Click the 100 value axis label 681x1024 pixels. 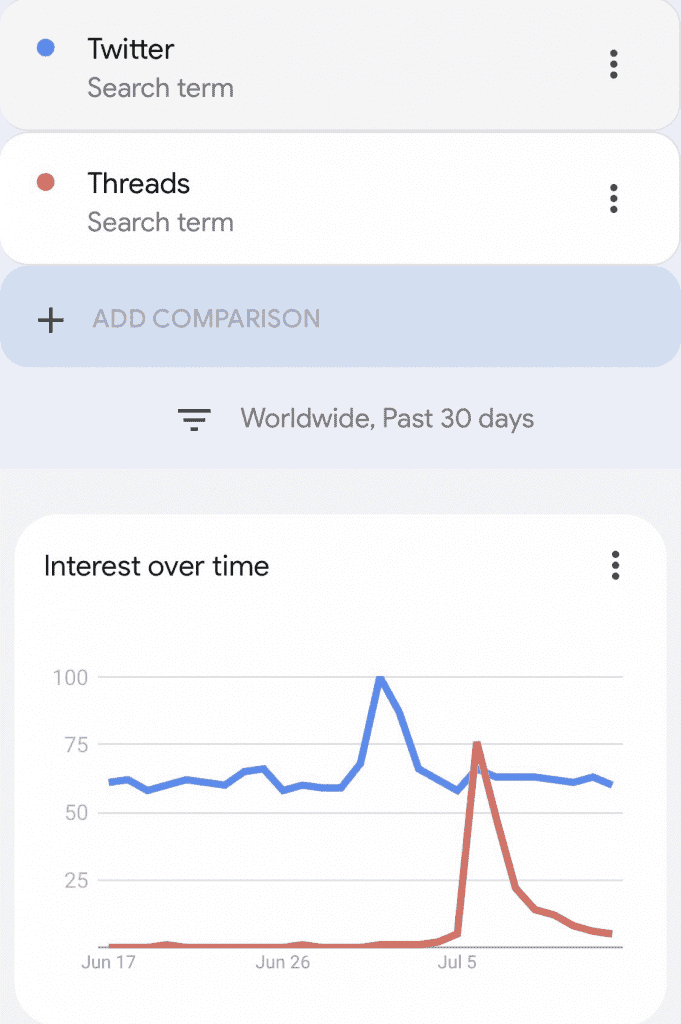point(71,677)
